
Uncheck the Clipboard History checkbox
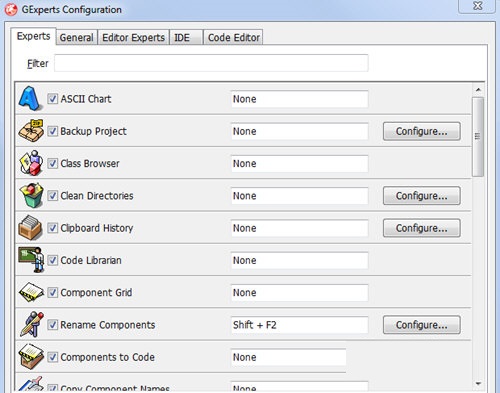tap(52, 228)
